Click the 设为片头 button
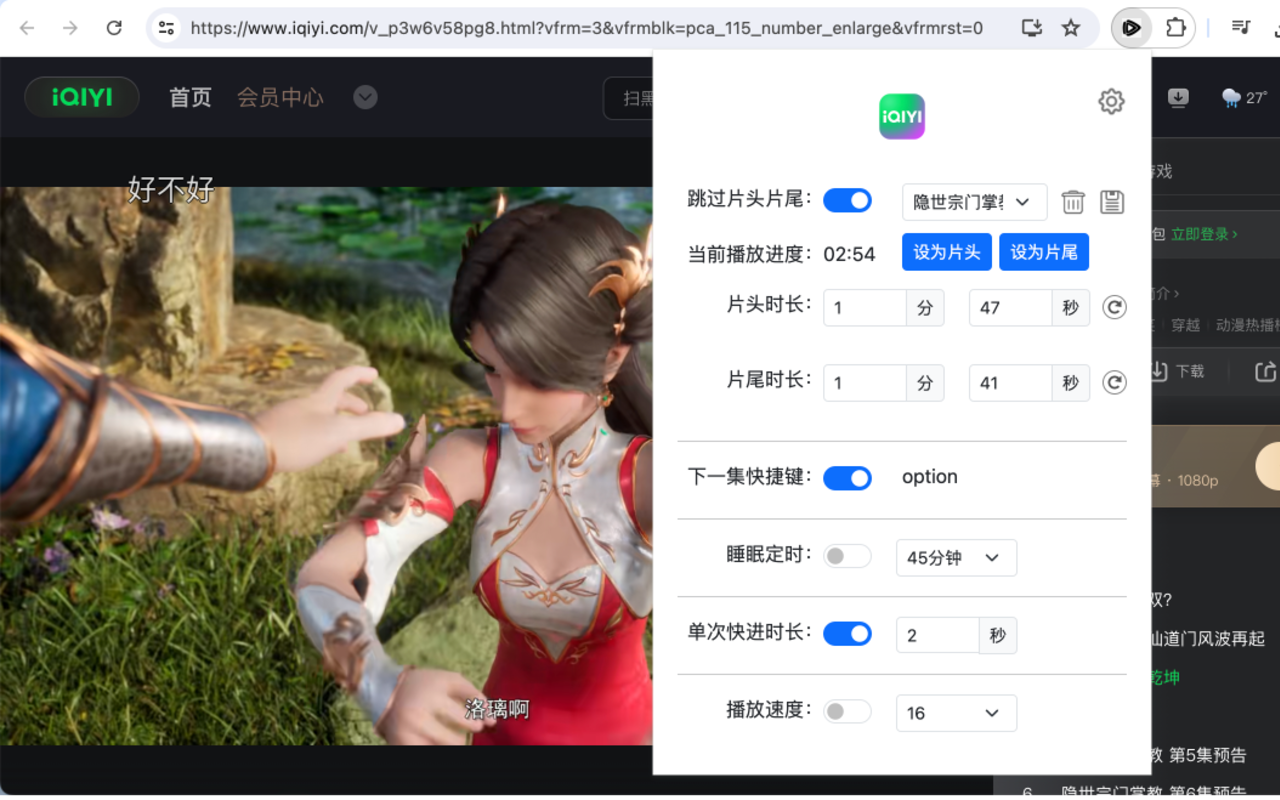The height and width of the screenshot is (800, 1280). [946, 252]
